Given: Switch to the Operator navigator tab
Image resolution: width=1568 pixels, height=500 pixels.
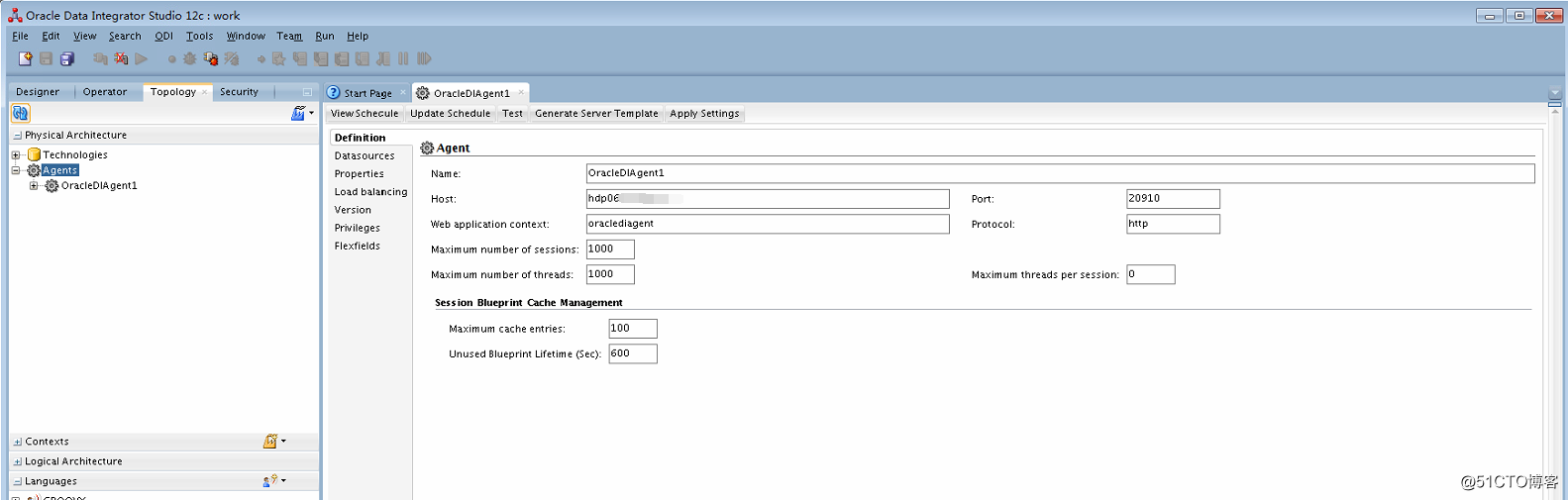Looking at the screenshot, I should 105,92.
